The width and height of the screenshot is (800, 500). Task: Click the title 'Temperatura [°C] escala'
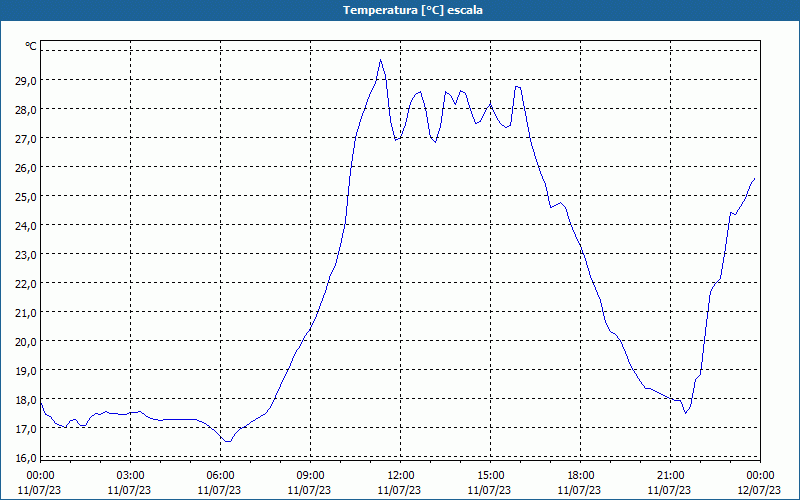(x=413, y=10)
